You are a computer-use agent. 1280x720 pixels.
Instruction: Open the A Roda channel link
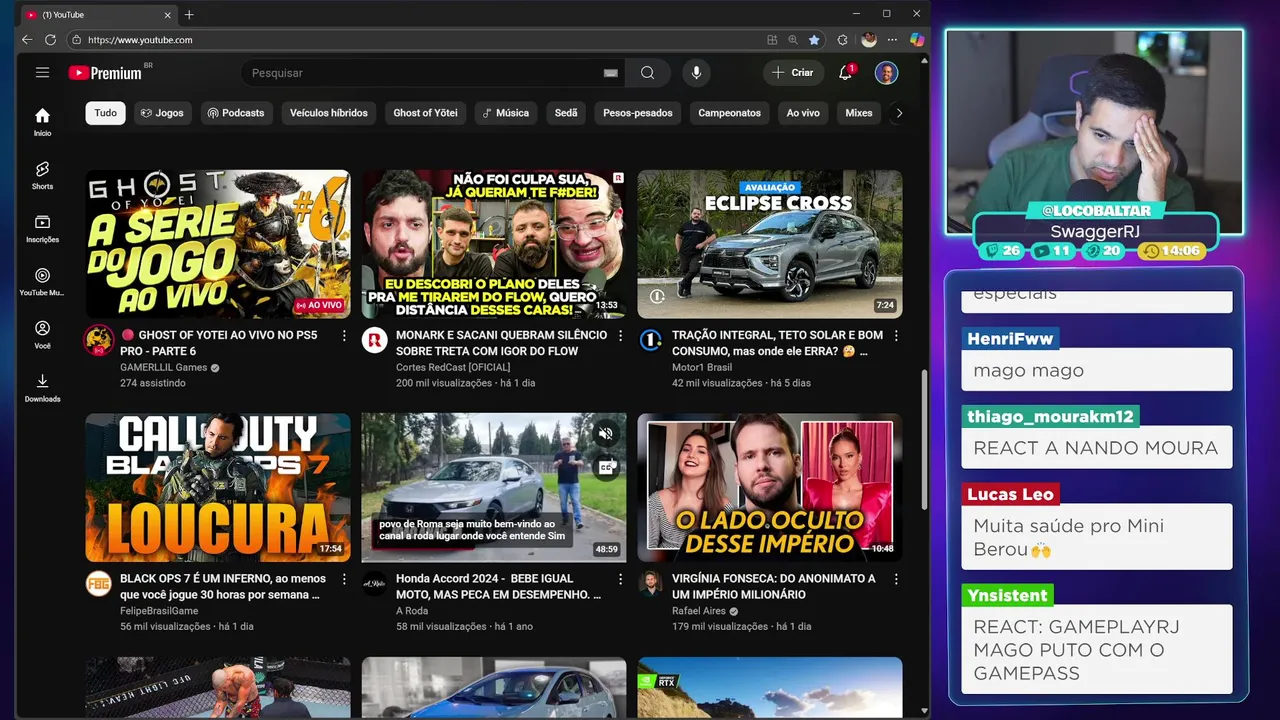(412, 611)
